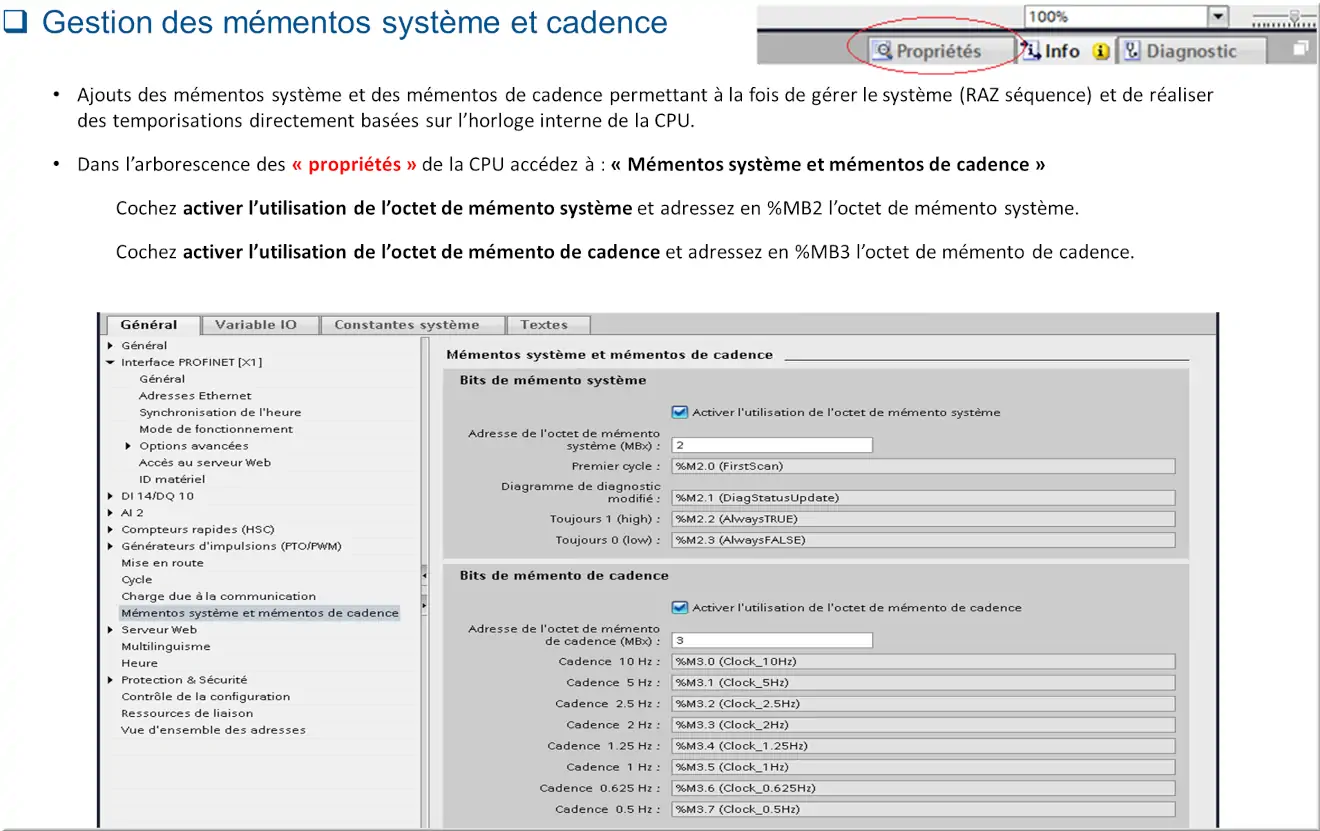
Task: Click the Diagnostic stethoscope icon
Action: [1132, 51]
